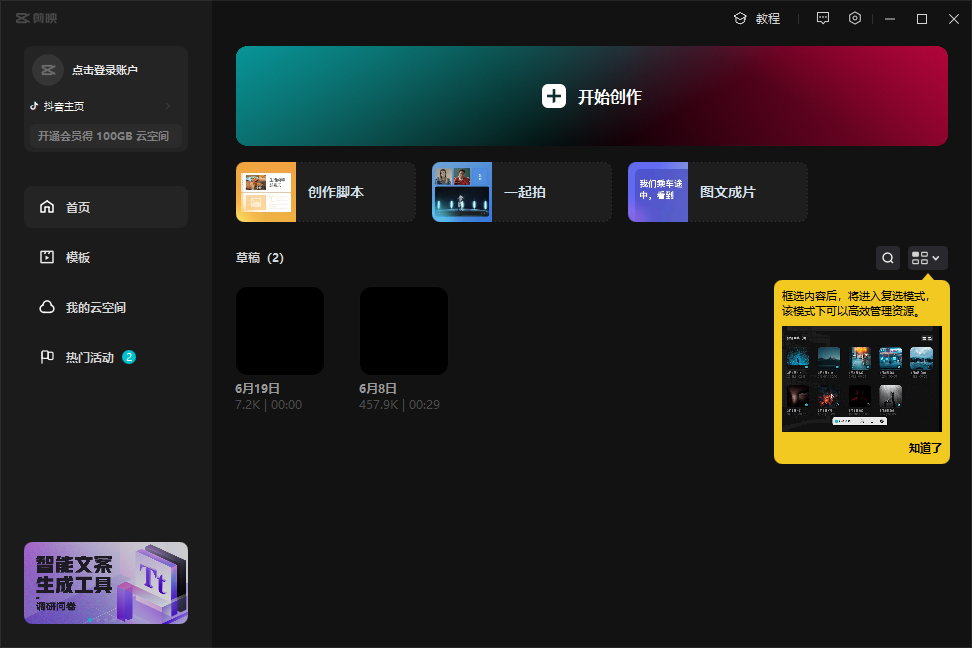
Task: Click the 草稿 (2) heading
Action: click(260, 258)
